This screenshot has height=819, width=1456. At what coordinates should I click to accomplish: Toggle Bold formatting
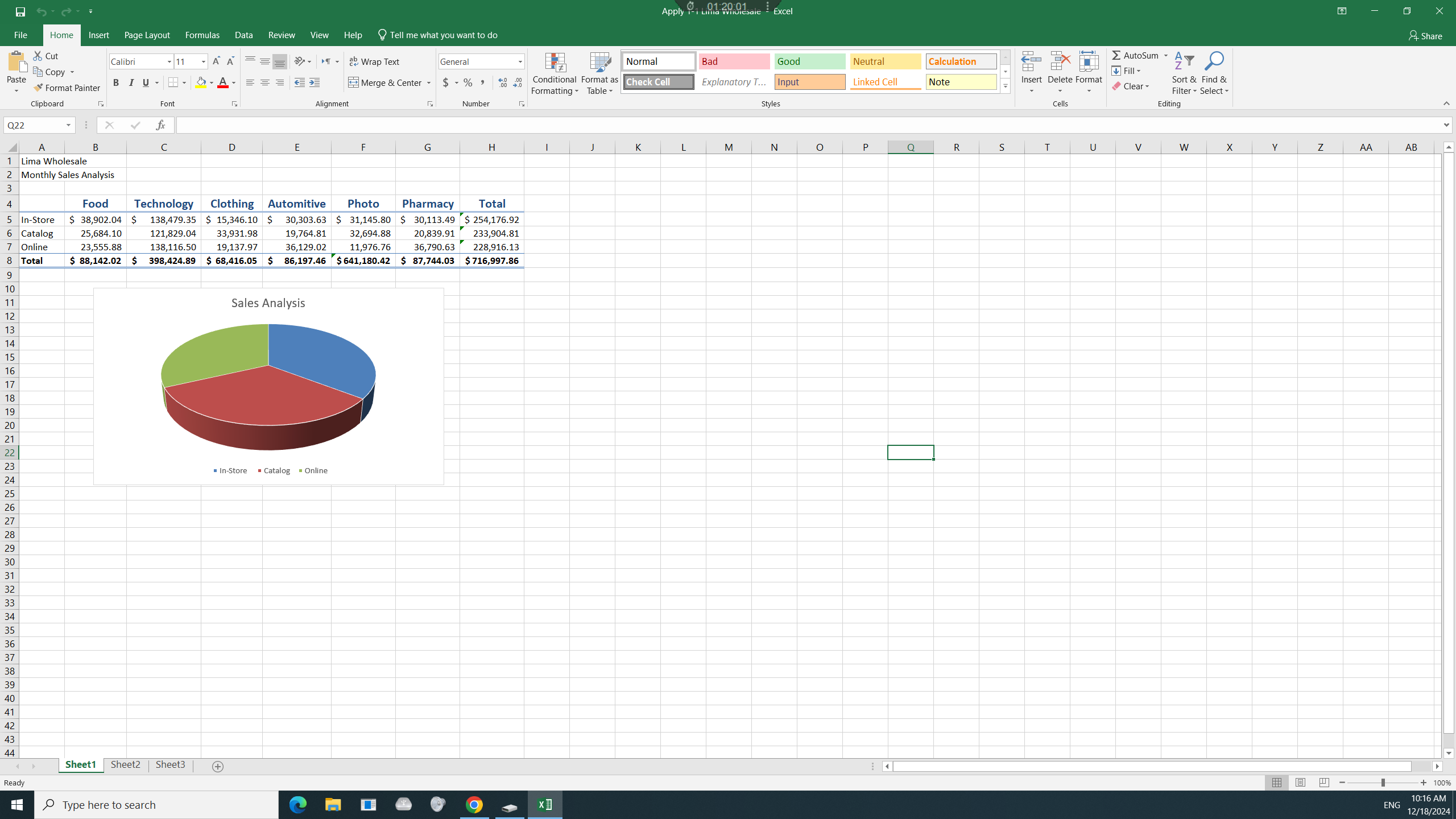pyautogui.click(x=116, y=83)
